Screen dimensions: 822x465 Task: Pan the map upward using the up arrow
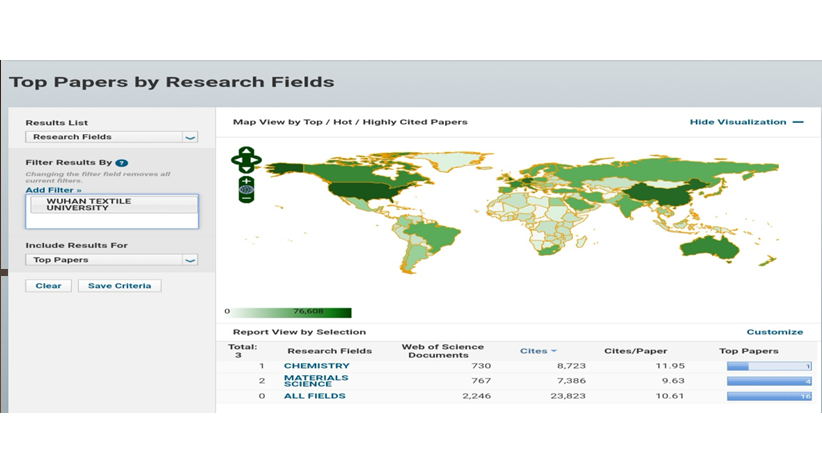pos(246,150)
